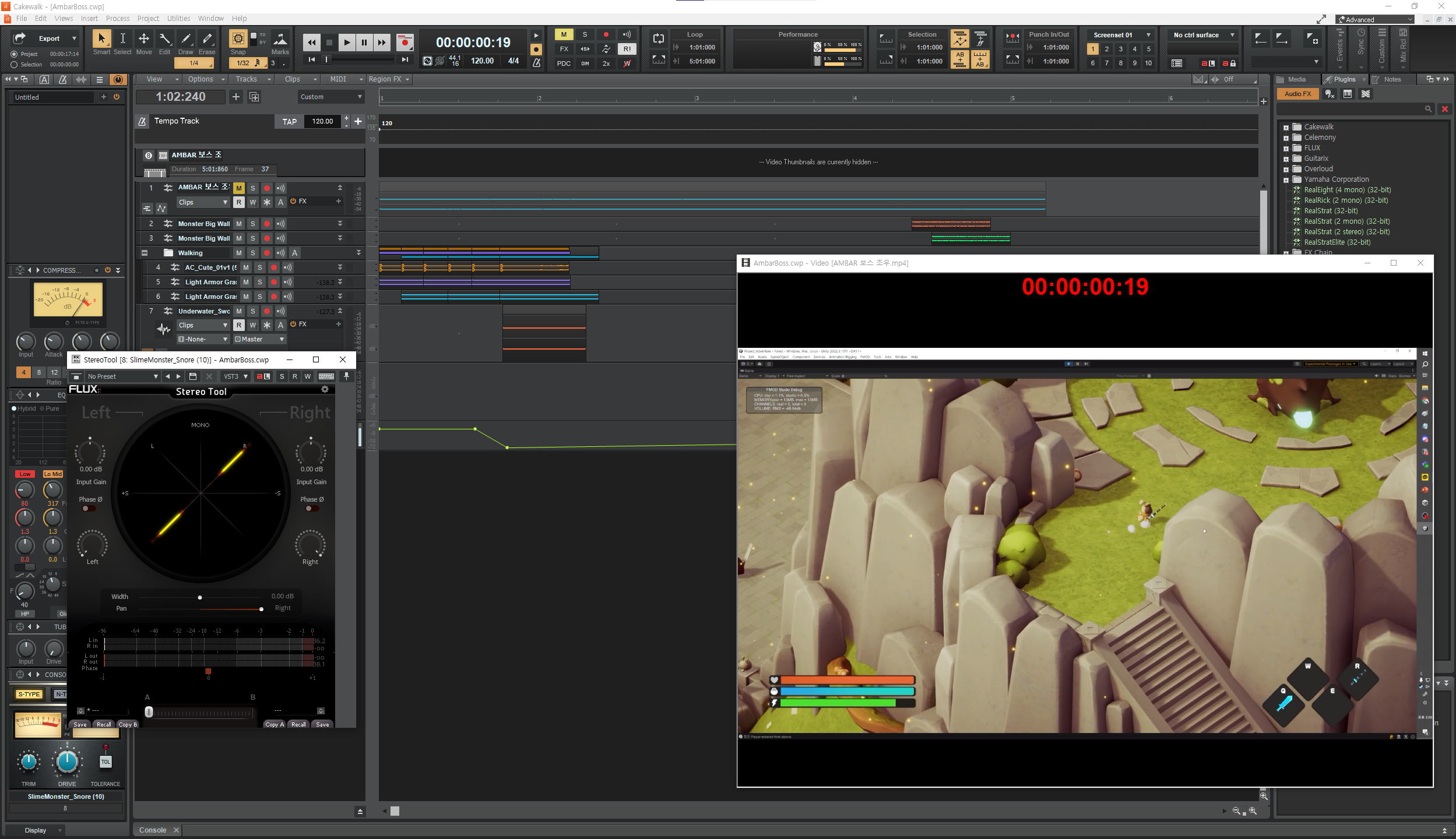Adjust the Stereo Tool Width slider
1456x839 pixels.
200,597
